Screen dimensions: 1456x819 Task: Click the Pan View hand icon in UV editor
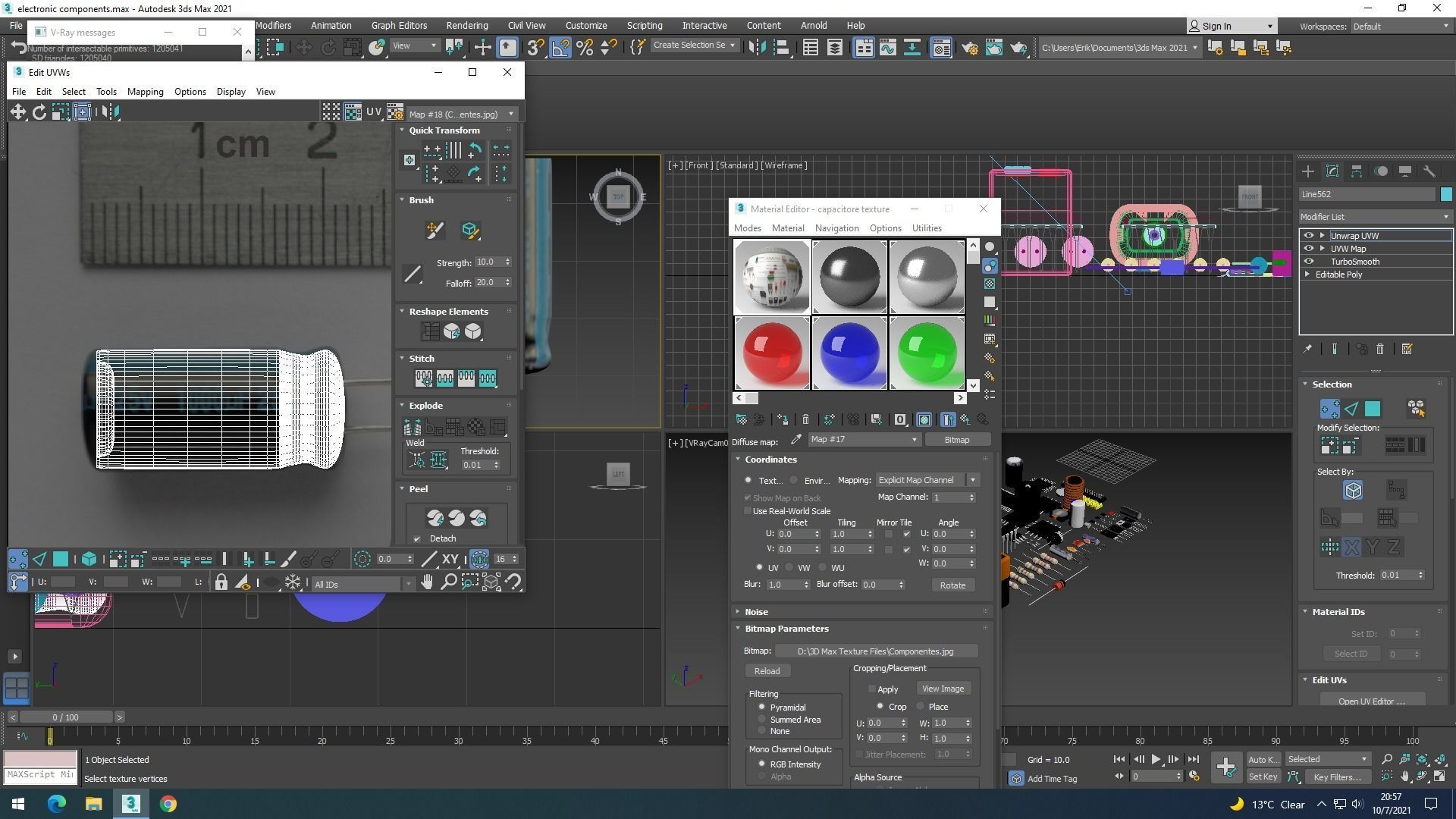point(427,582)
